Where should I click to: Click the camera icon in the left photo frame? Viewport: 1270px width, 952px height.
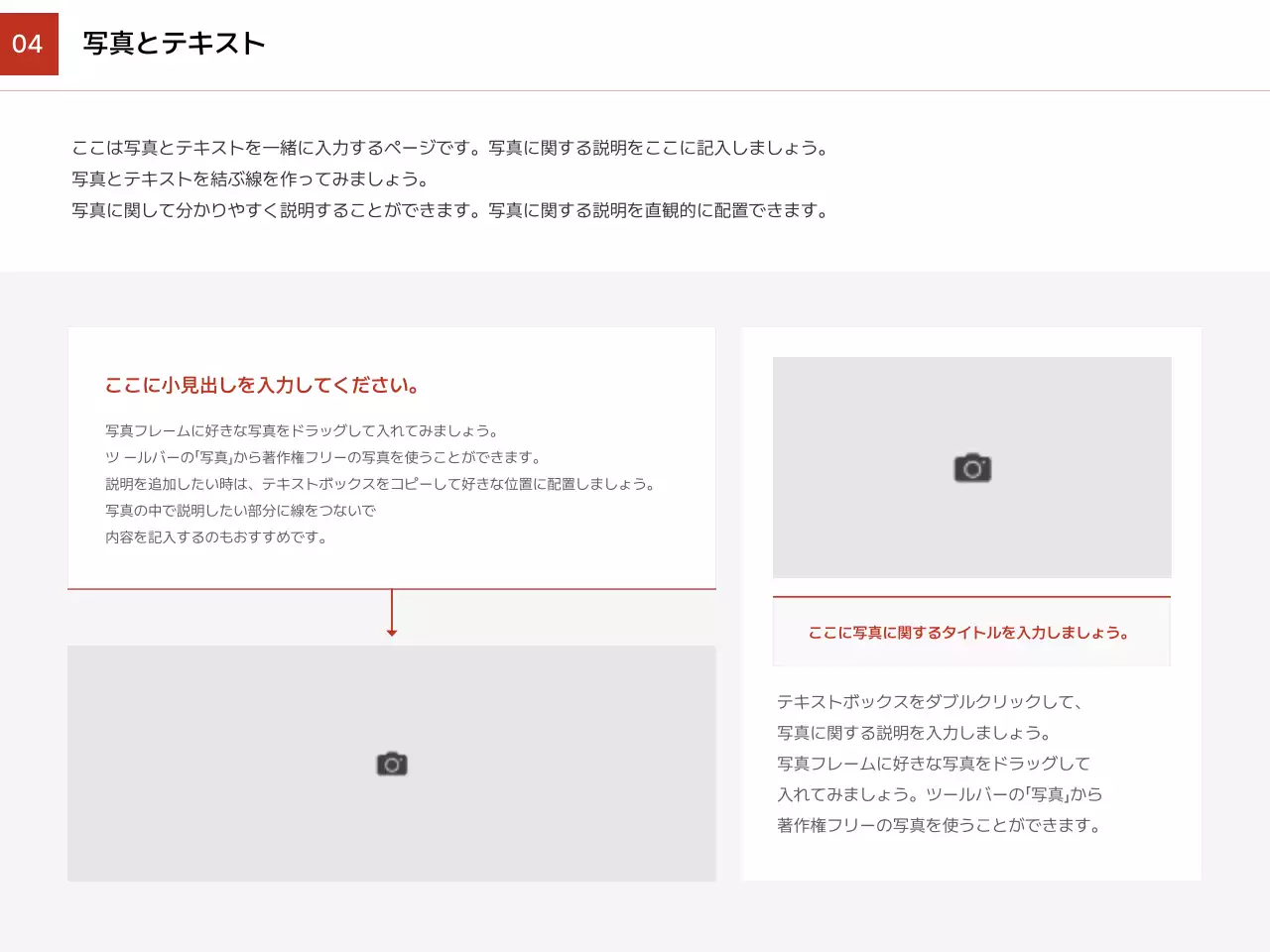(392, 764)
